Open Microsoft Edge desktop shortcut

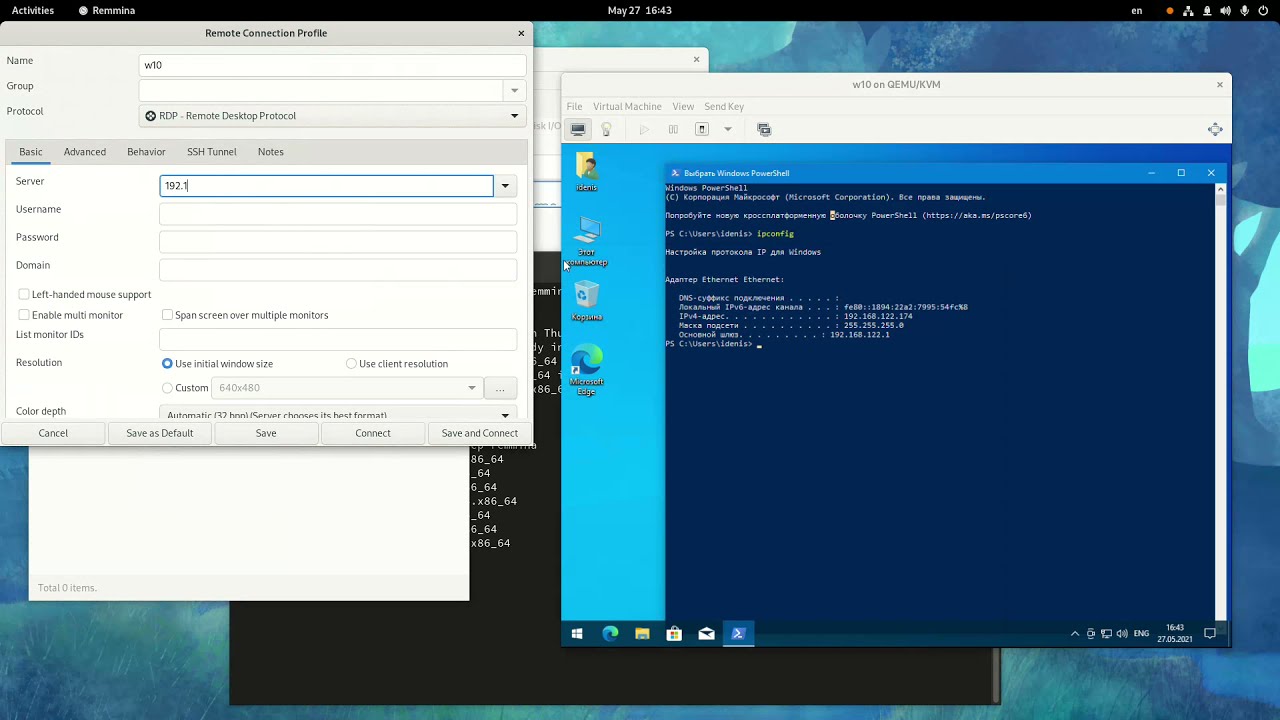(x=587, y=370)
